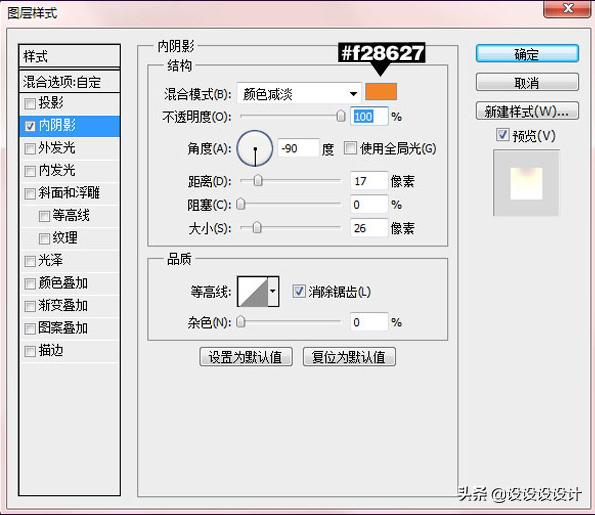Click the distance field showing 17
Viewport: 595px width, 515px height.
pyautogui.click(x=369, y=181)
